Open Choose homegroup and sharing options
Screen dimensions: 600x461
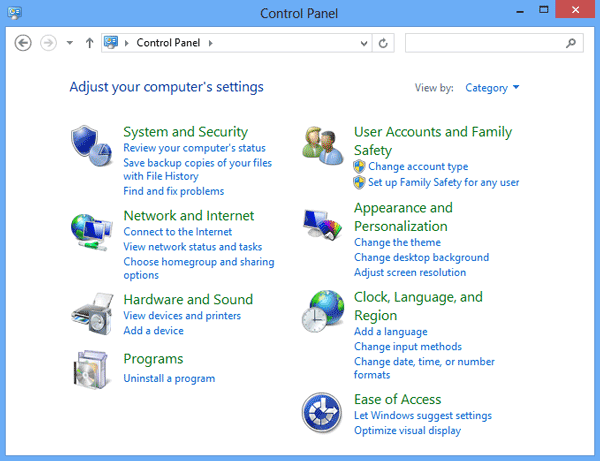(x=199, y=268)
